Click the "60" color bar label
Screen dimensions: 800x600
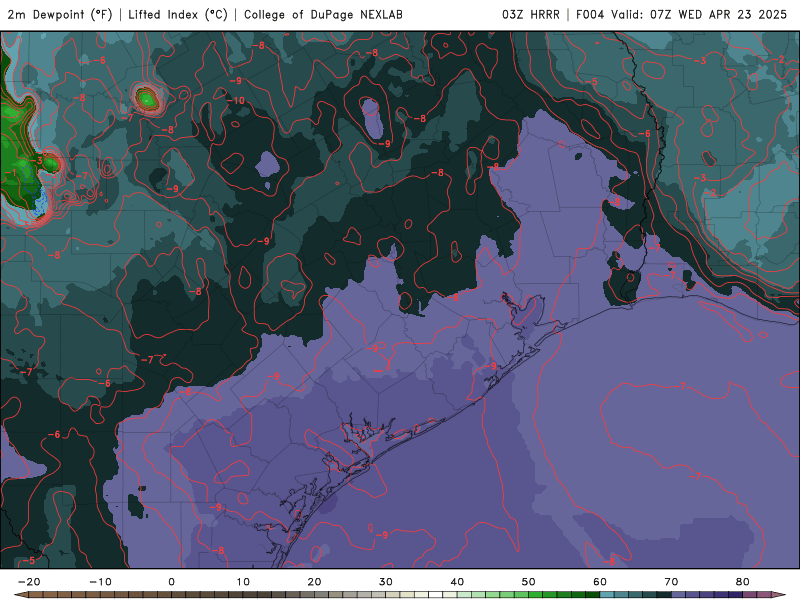(600, 582)
